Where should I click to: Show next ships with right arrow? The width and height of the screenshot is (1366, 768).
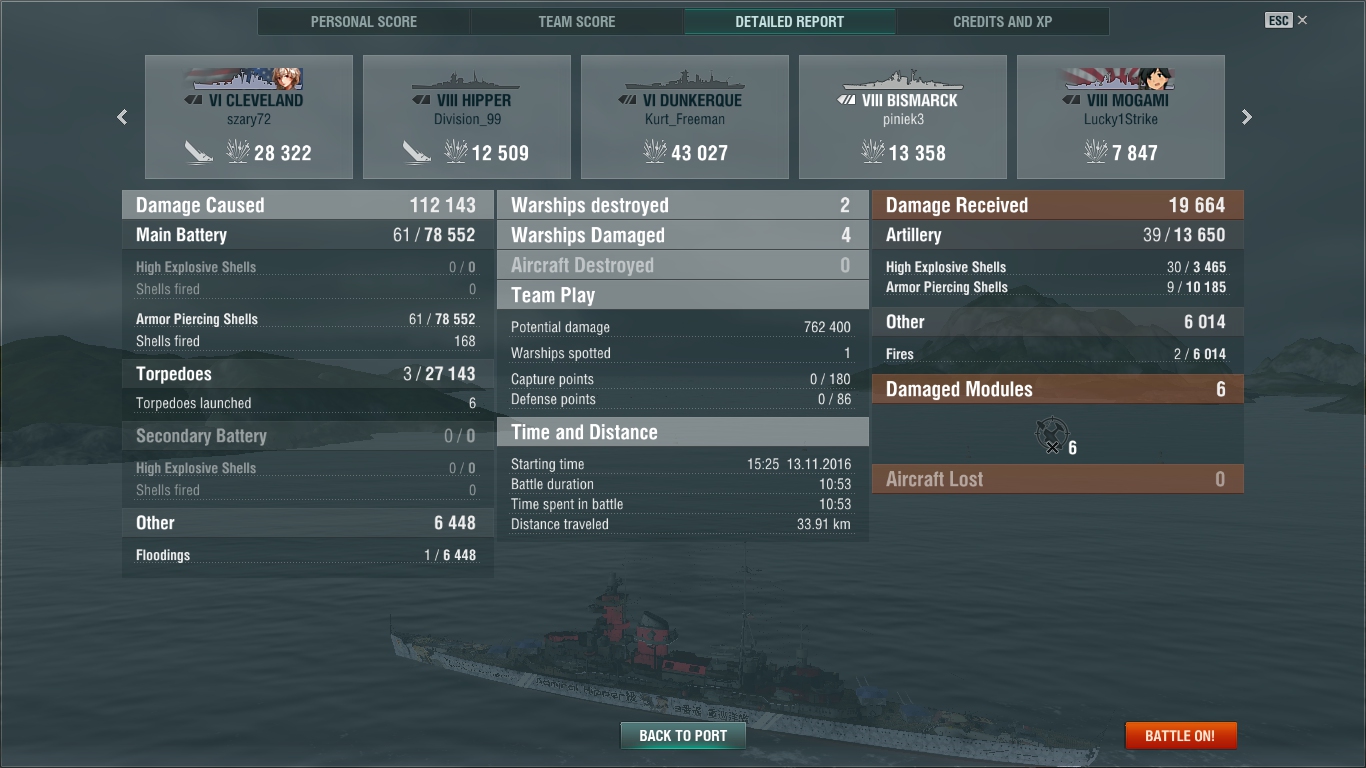point(1247,117)
